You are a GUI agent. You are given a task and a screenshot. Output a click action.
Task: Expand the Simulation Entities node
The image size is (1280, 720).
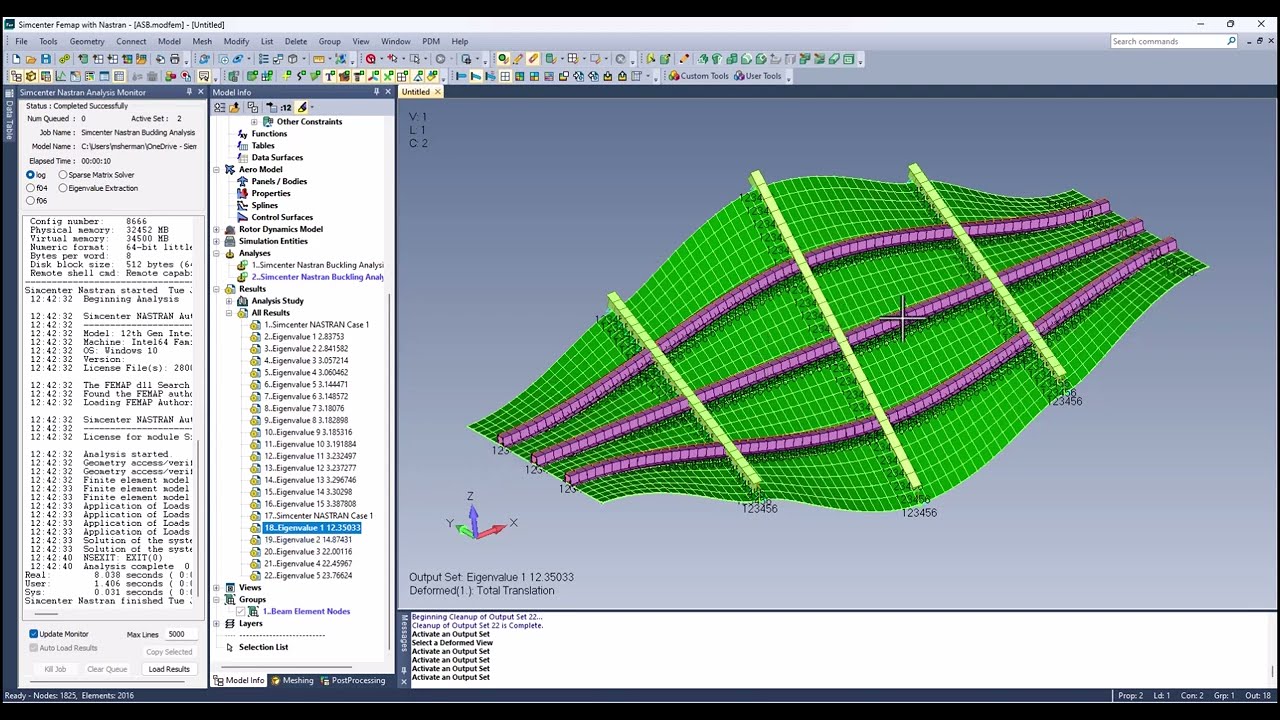pyautogui.click(x=217, y=242)
